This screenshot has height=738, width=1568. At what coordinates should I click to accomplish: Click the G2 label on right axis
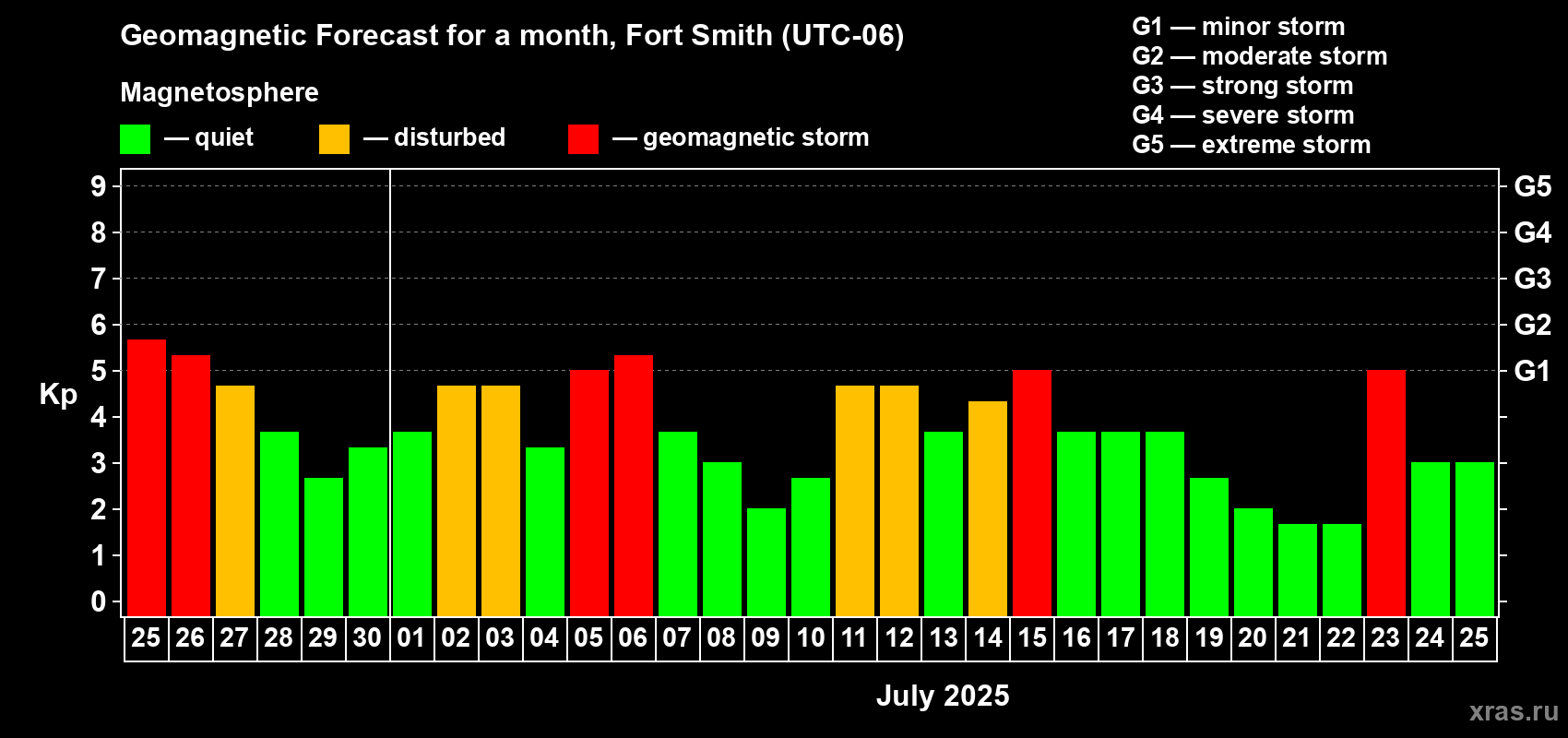pyautogui.click(x=1533, y=325)
